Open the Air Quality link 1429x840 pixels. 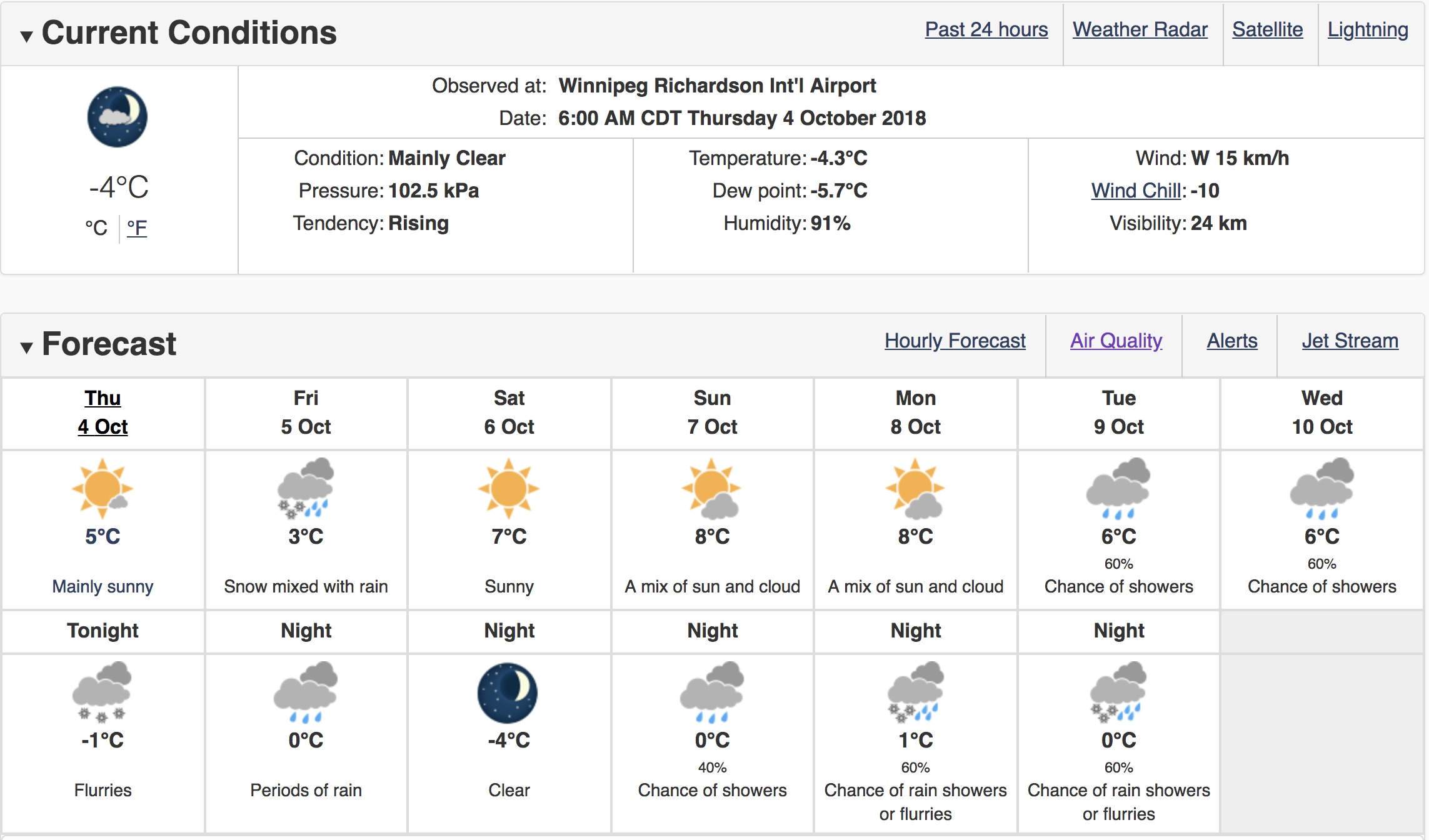tap(1116, 341)
